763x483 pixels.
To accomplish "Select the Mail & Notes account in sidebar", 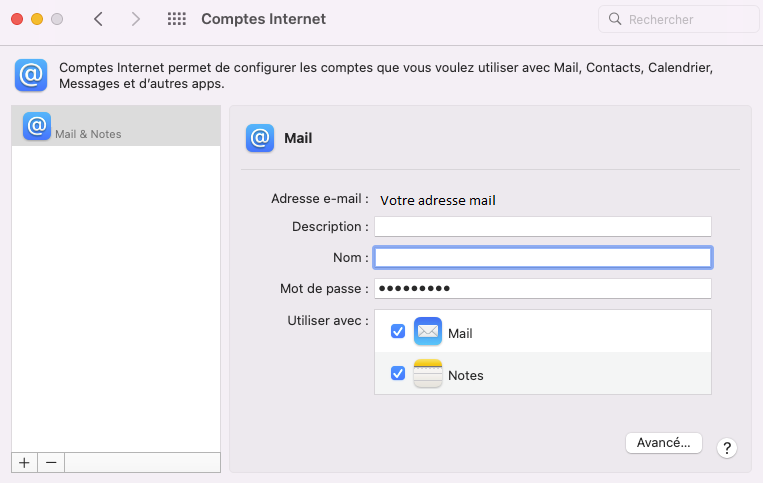I will click(116, 126).
